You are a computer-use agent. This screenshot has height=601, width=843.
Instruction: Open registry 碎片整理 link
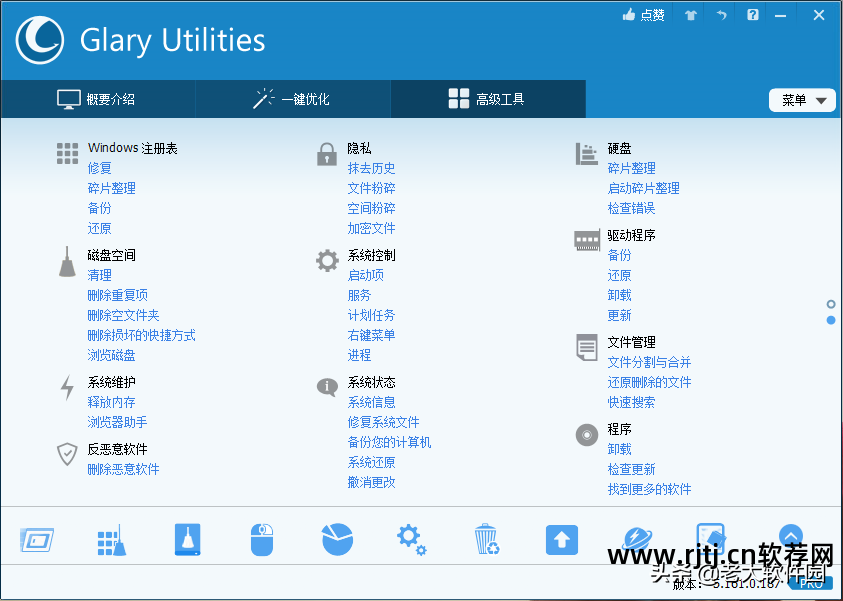[111, 188]
